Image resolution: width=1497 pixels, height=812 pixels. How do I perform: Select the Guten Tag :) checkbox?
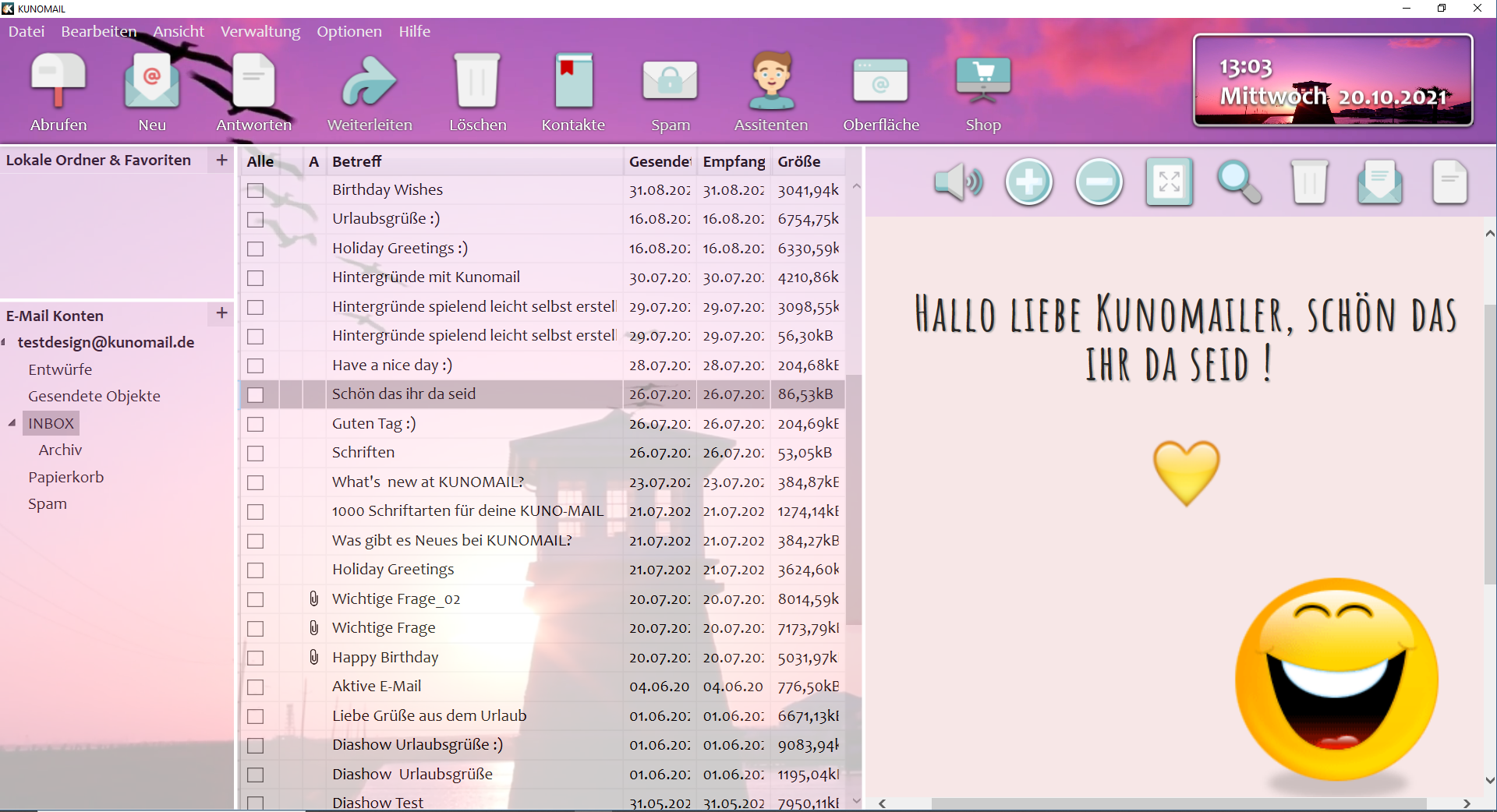coord(255,424)
